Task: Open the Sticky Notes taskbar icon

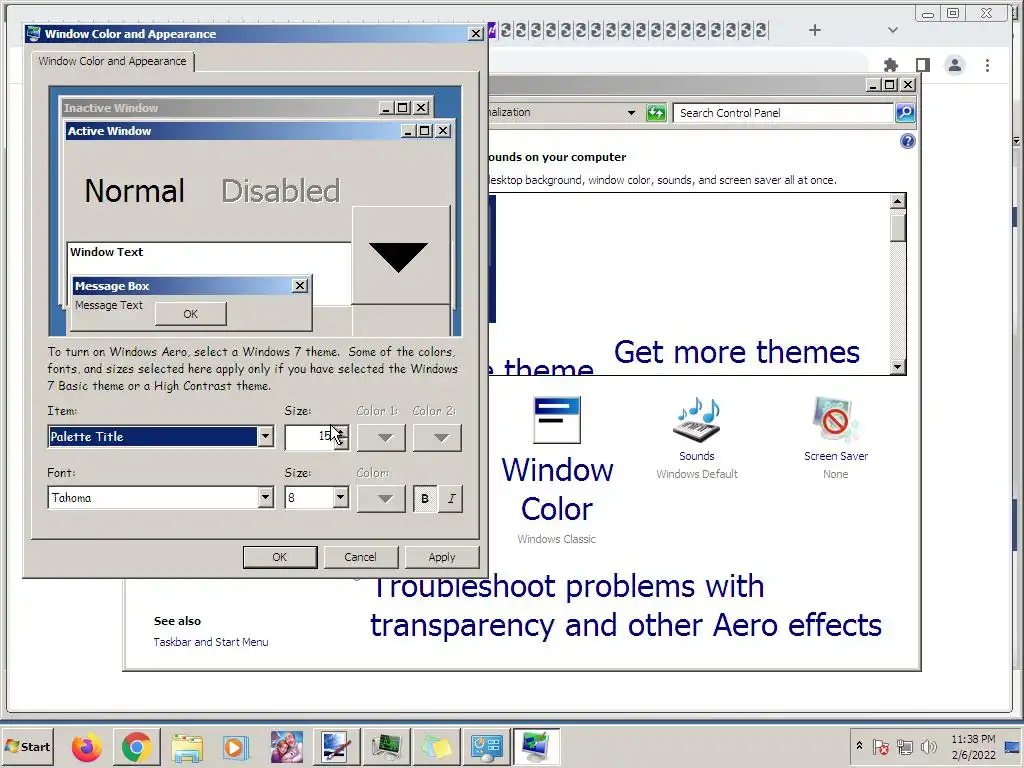Action: point(436,747)
